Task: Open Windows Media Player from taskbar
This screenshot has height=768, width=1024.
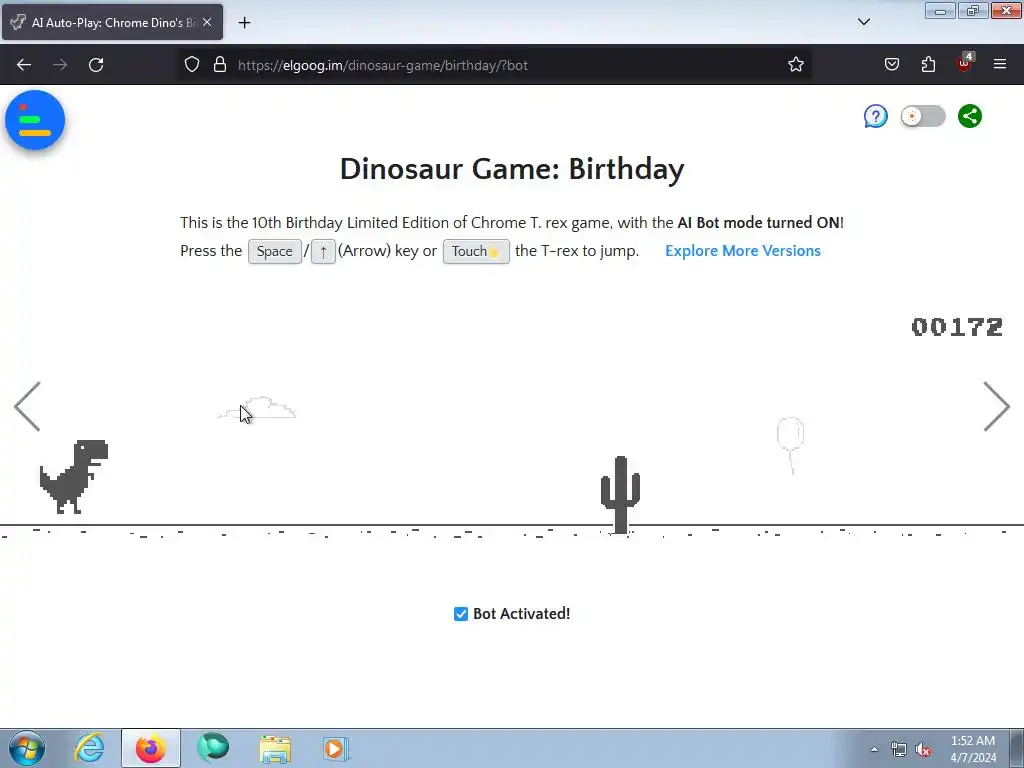Action: click(x=336, y=748)
